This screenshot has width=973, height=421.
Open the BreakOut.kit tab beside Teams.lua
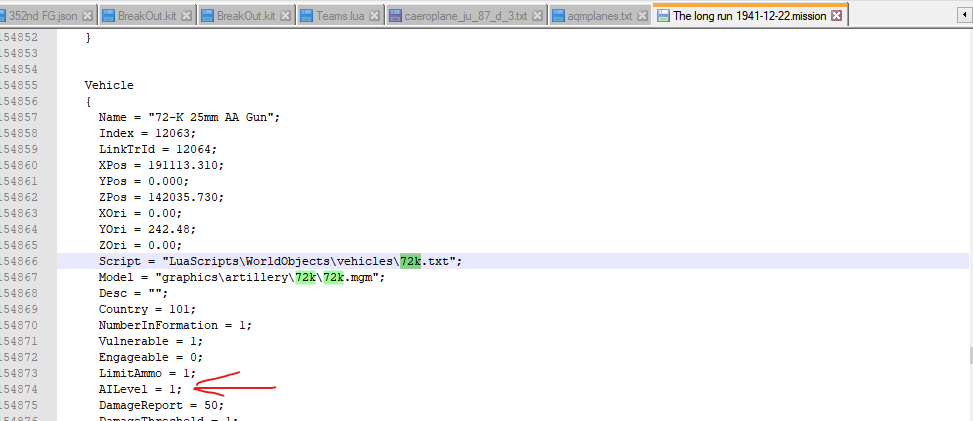(246, 16)
